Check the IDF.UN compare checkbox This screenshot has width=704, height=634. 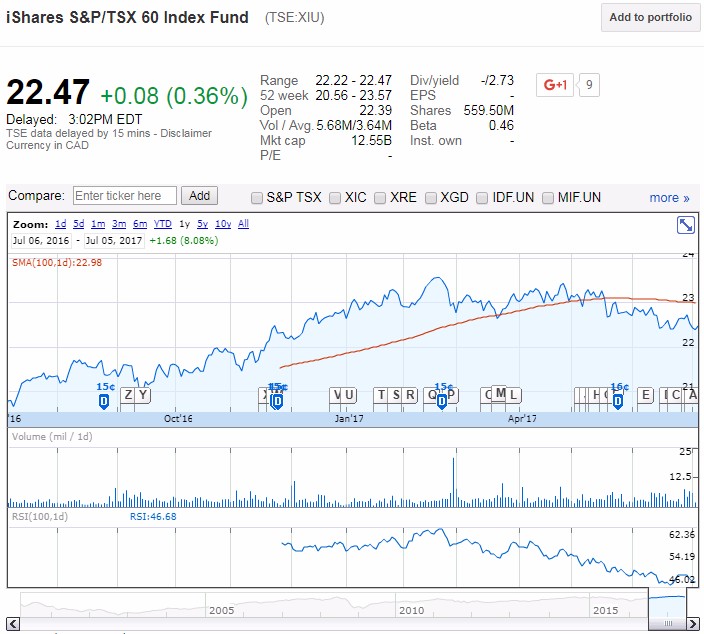point(482,198)
